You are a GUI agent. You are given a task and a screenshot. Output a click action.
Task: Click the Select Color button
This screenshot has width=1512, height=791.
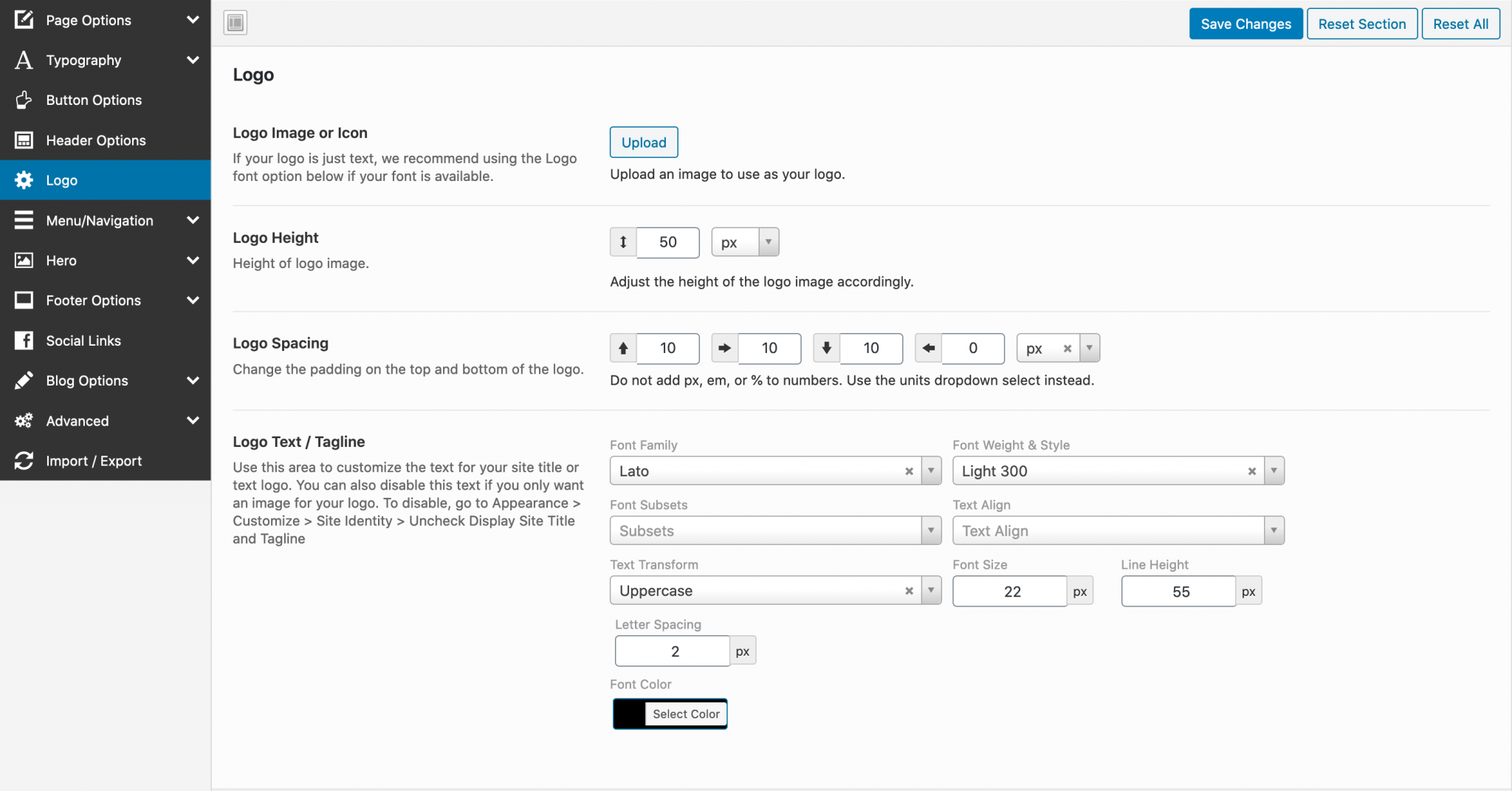click(686, 713)
